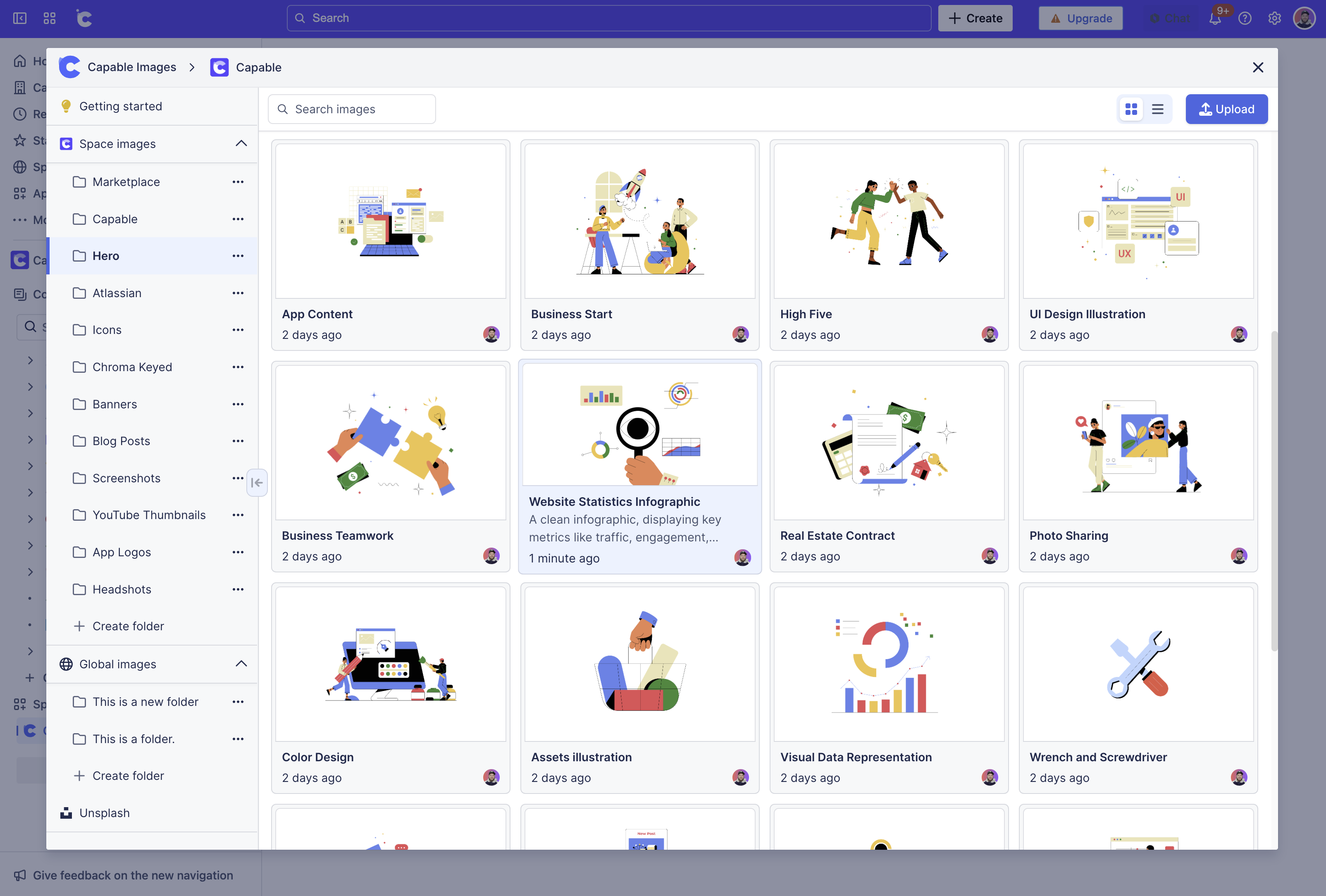
Task: Open Website Statistics Infographic thumbnail
Action: (x=639, y=425)
